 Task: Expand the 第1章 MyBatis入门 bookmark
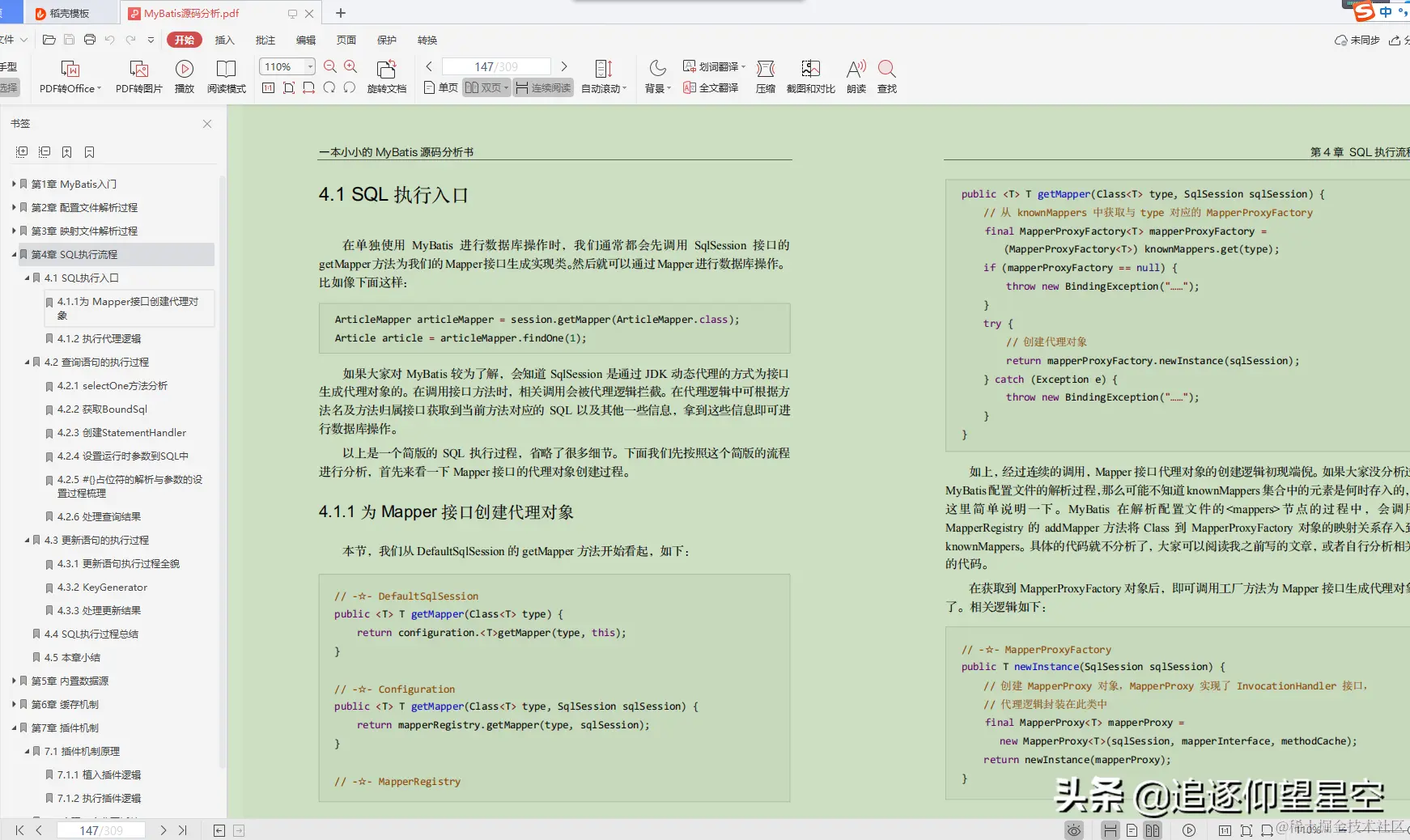(14, 184)
